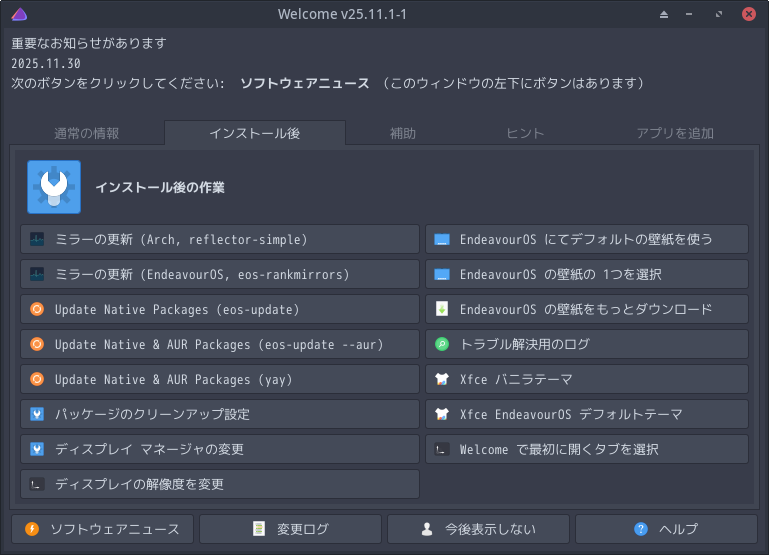Click the desktop icon for 壁紙の 1つを選択
Image resolution: width=769 pixels, height=555 pixels.
pos(442,274)
